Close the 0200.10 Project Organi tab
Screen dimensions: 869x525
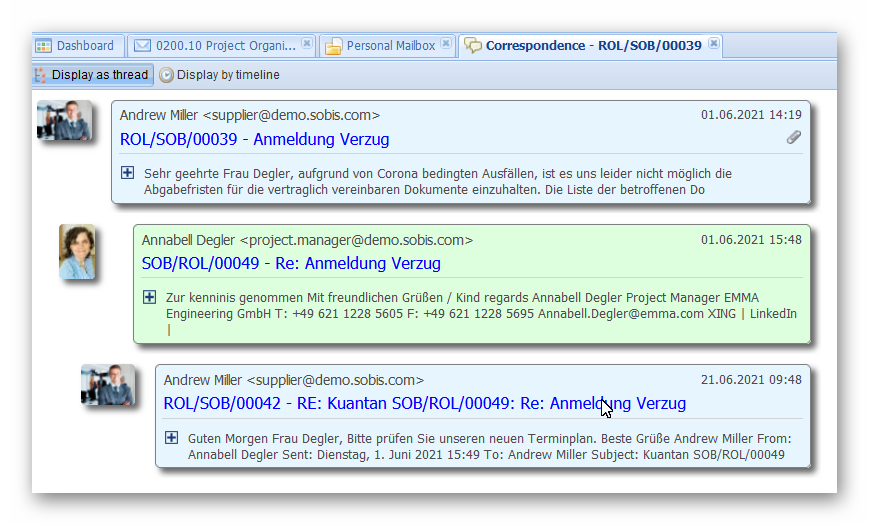click(307, 44)
